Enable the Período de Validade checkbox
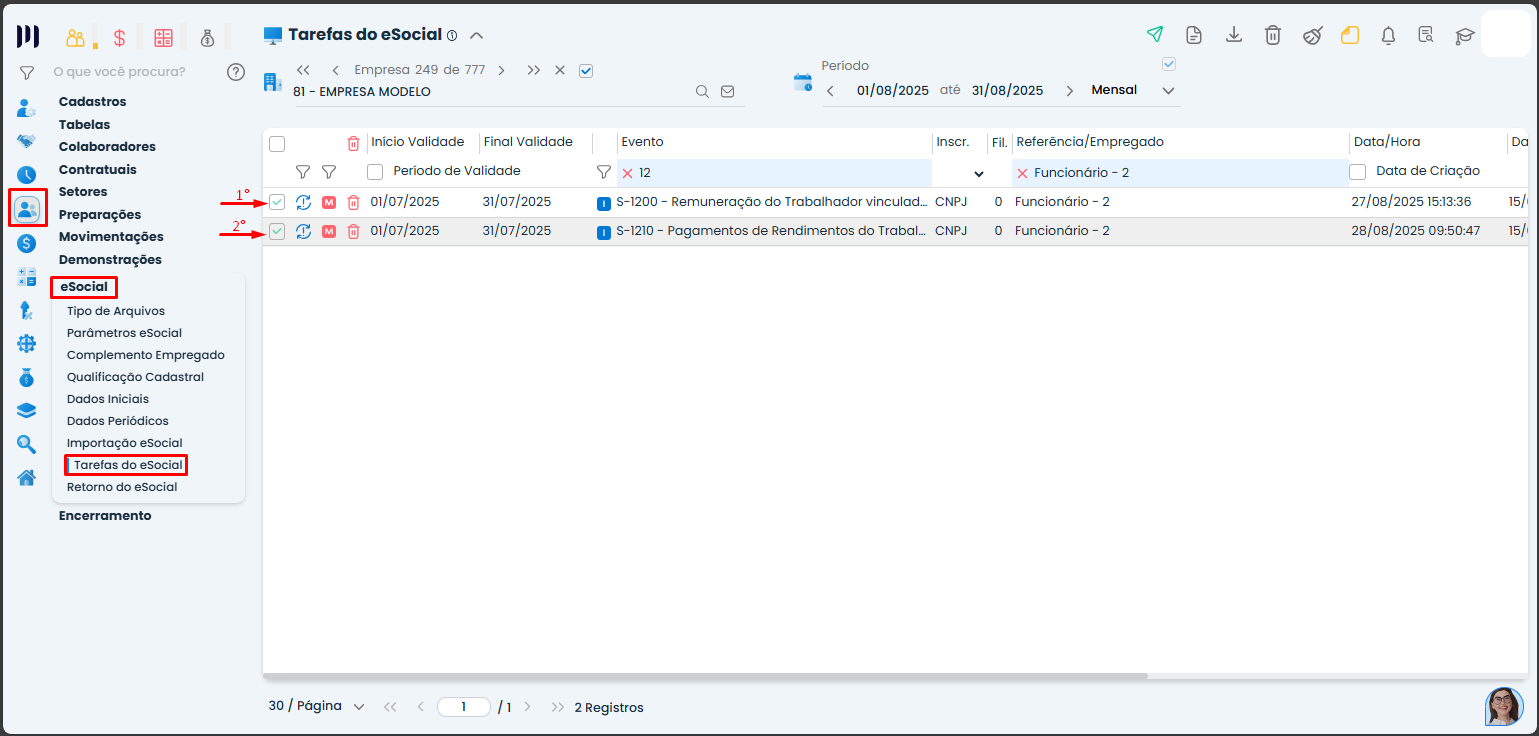Viewport: 1539px width, 736px height. pyautogui.click(x=375, y=172)
